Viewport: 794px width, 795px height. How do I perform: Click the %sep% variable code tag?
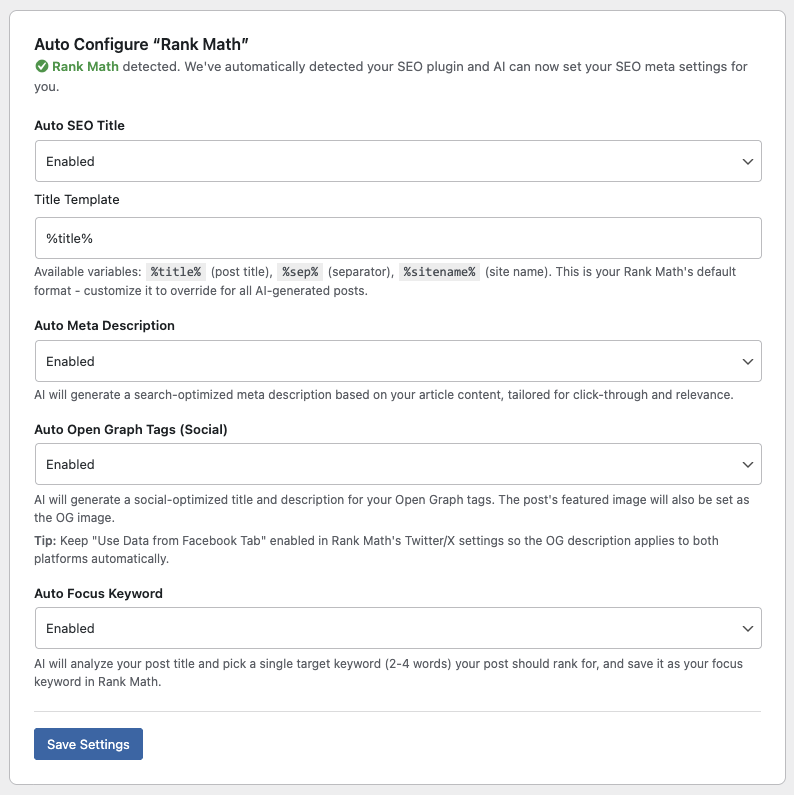point(300,272)
